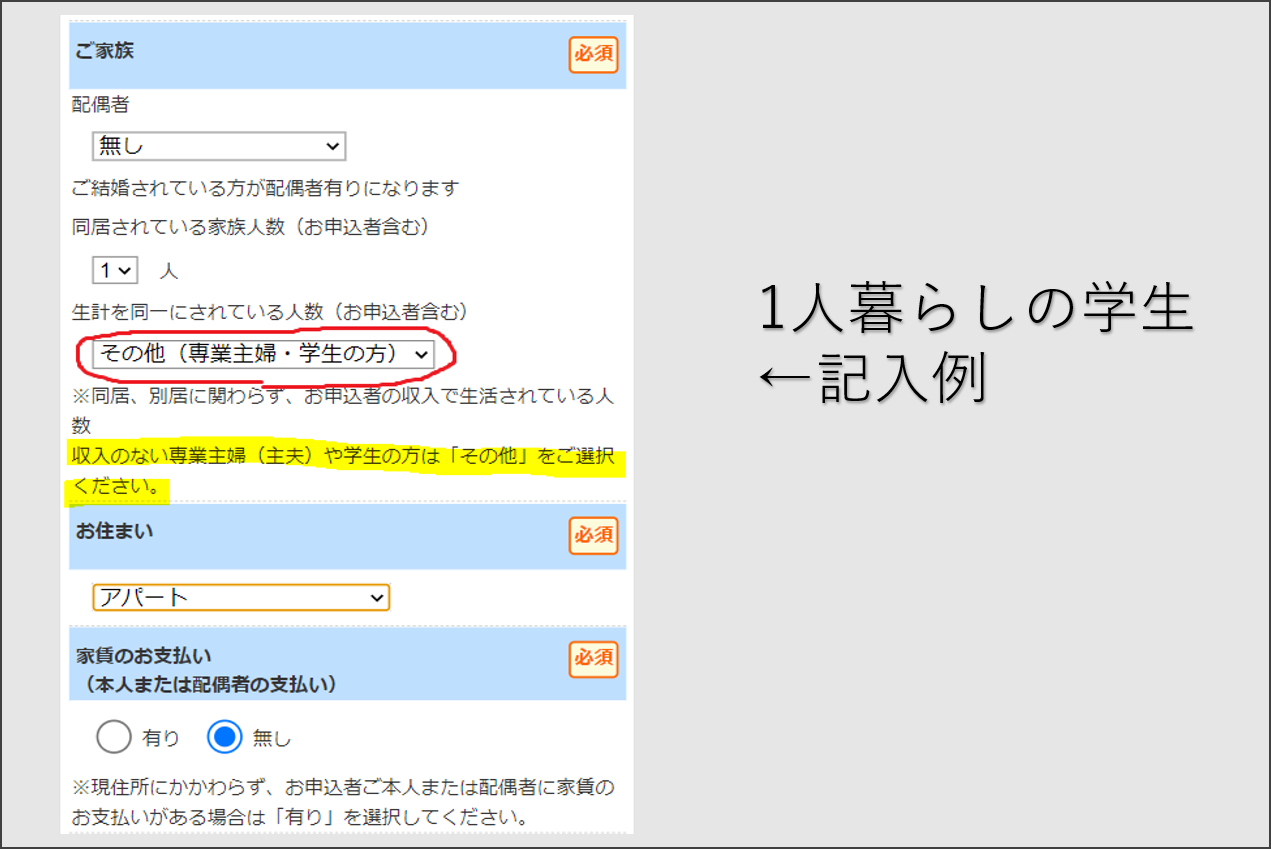
Task: Click the 1人暮らしの学生 caption text
Action: pyautogui.click(x=976, y=308)
